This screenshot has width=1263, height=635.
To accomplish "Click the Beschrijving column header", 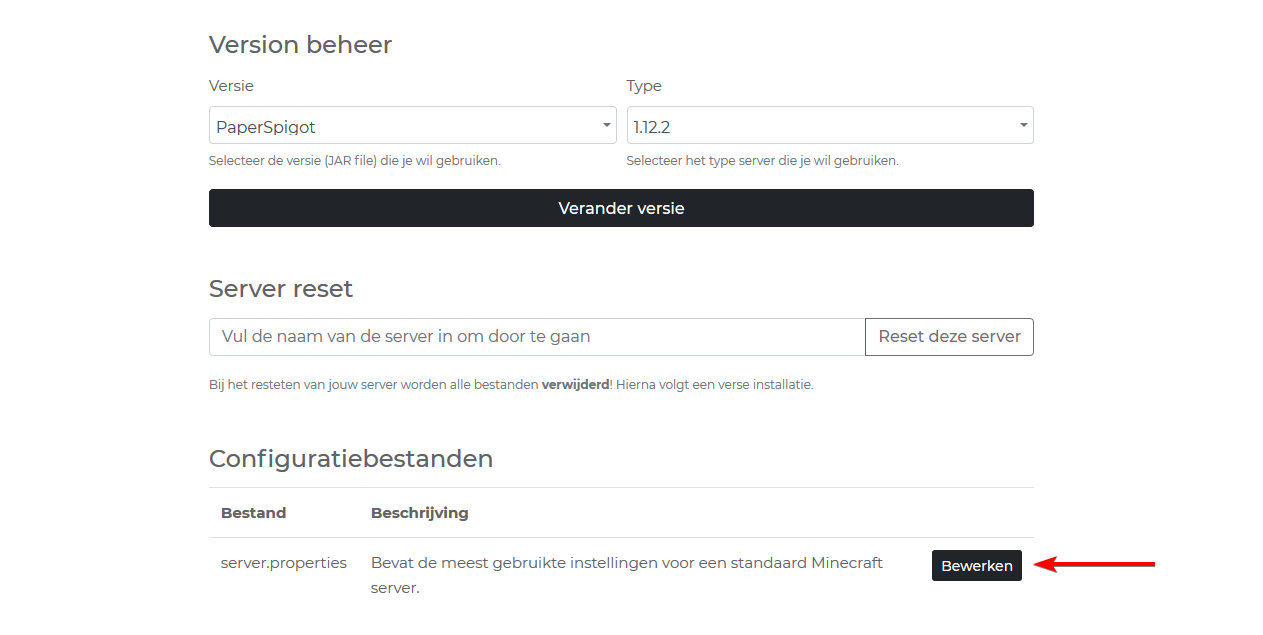I will (x=419, y=513).
